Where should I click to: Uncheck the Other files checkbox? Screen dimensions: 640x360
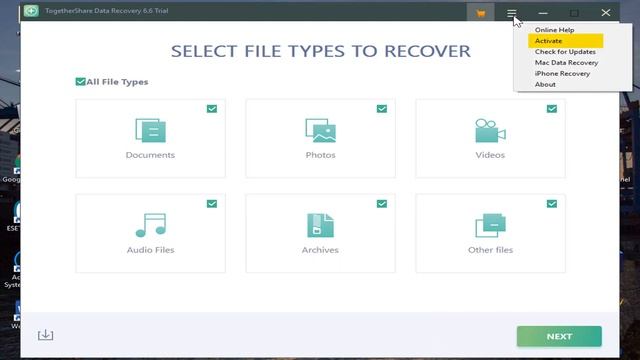click(x=552, y=204)
